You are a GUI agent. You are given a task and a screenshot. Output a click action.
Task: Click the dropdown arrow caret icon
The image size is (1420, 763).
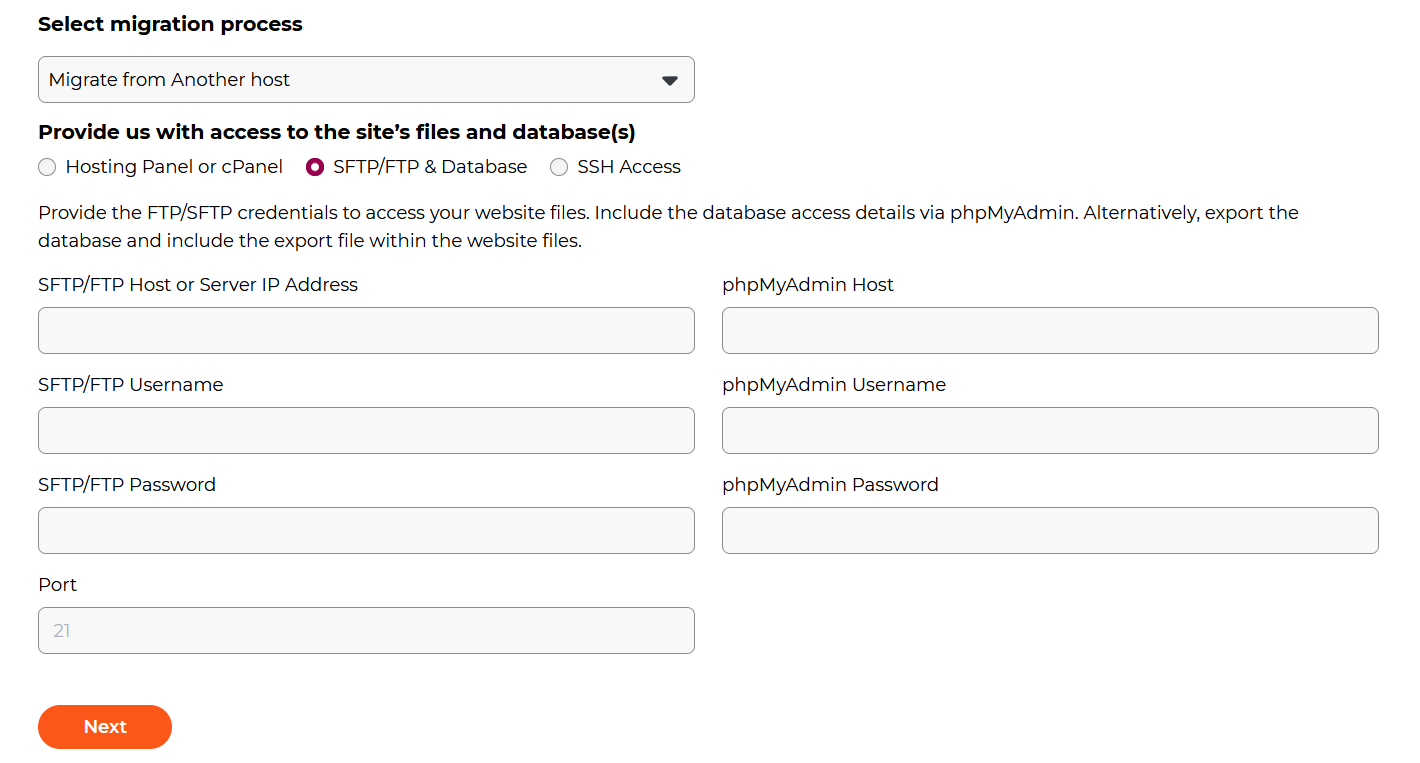pyautogui.click(x=670, y=81)
